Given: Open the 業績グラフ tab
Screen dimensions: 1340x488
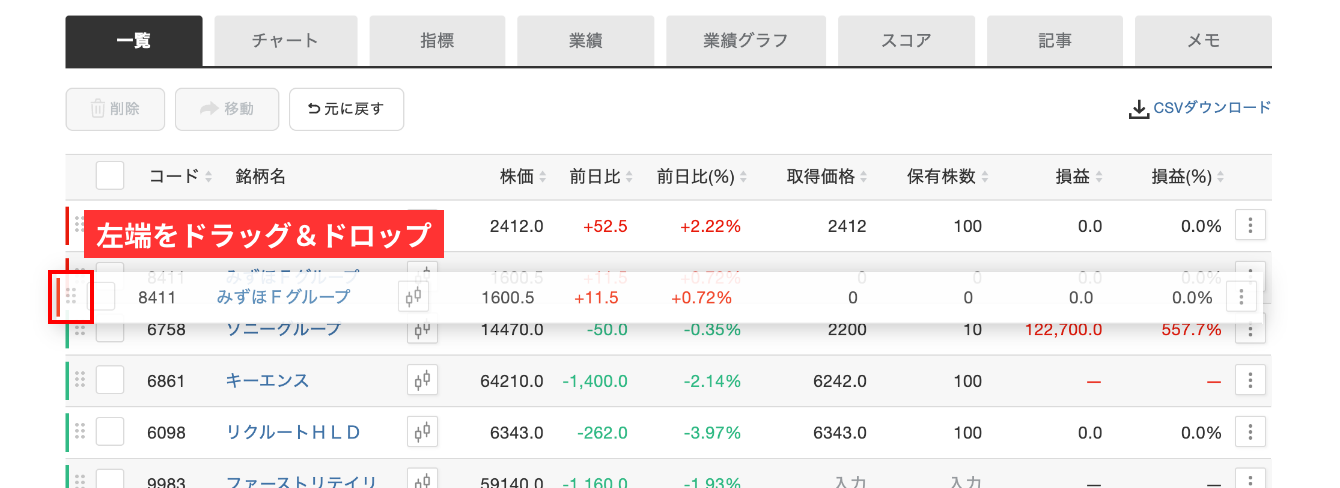Looking at the screenshot, I should [x=746, y=41].
